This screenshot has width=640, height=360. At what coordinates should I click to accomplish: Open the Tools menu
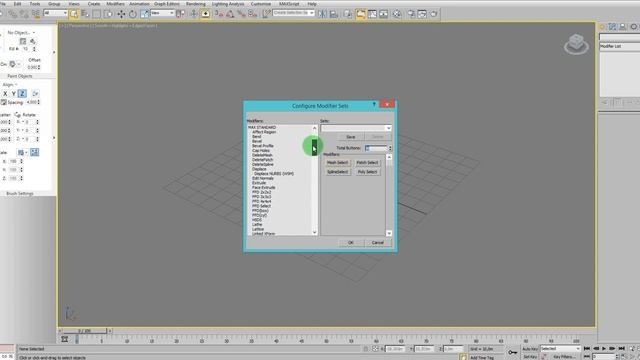point(35,4)
